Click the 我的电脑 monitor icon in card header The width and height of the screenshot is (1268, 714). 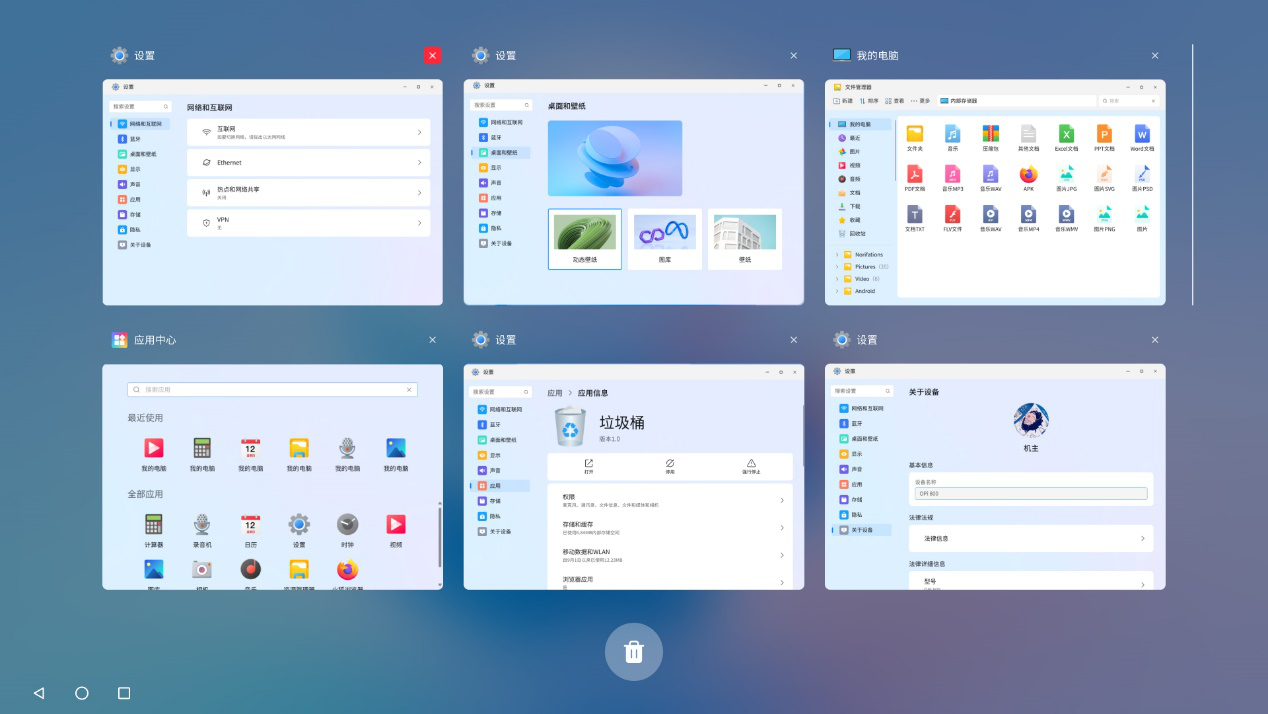pos(842,56)
